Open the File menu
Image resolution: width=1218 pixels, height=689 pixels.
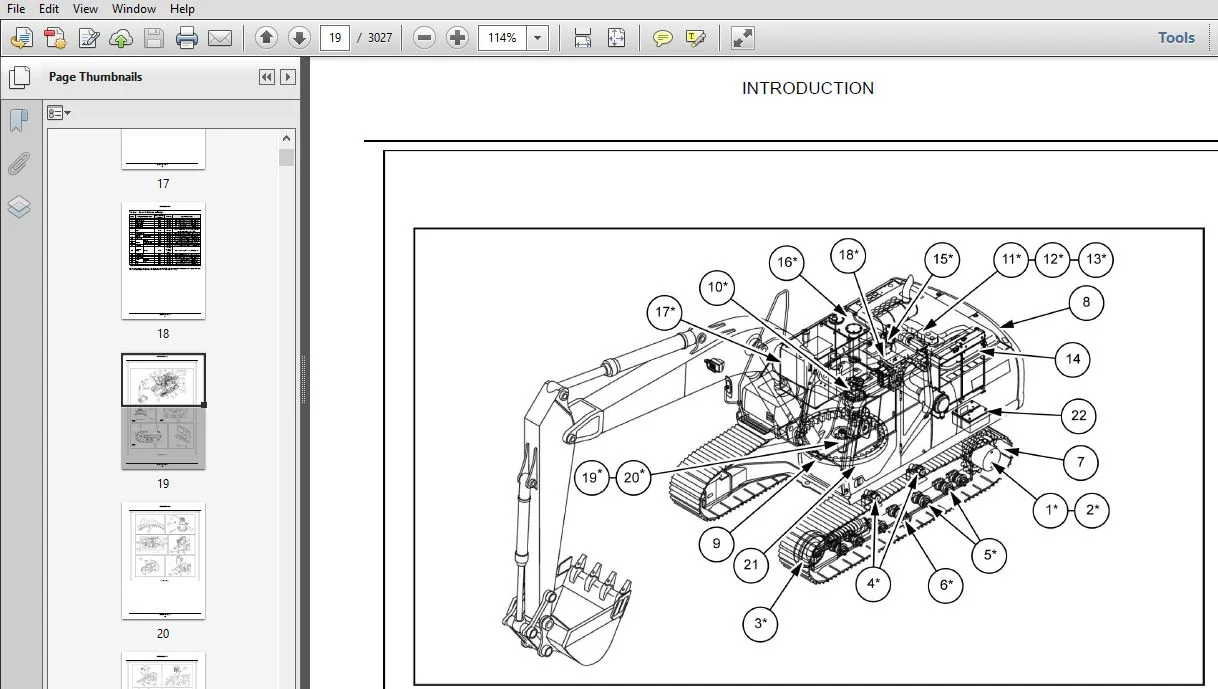pyautogui.click(x=16, y=9)
